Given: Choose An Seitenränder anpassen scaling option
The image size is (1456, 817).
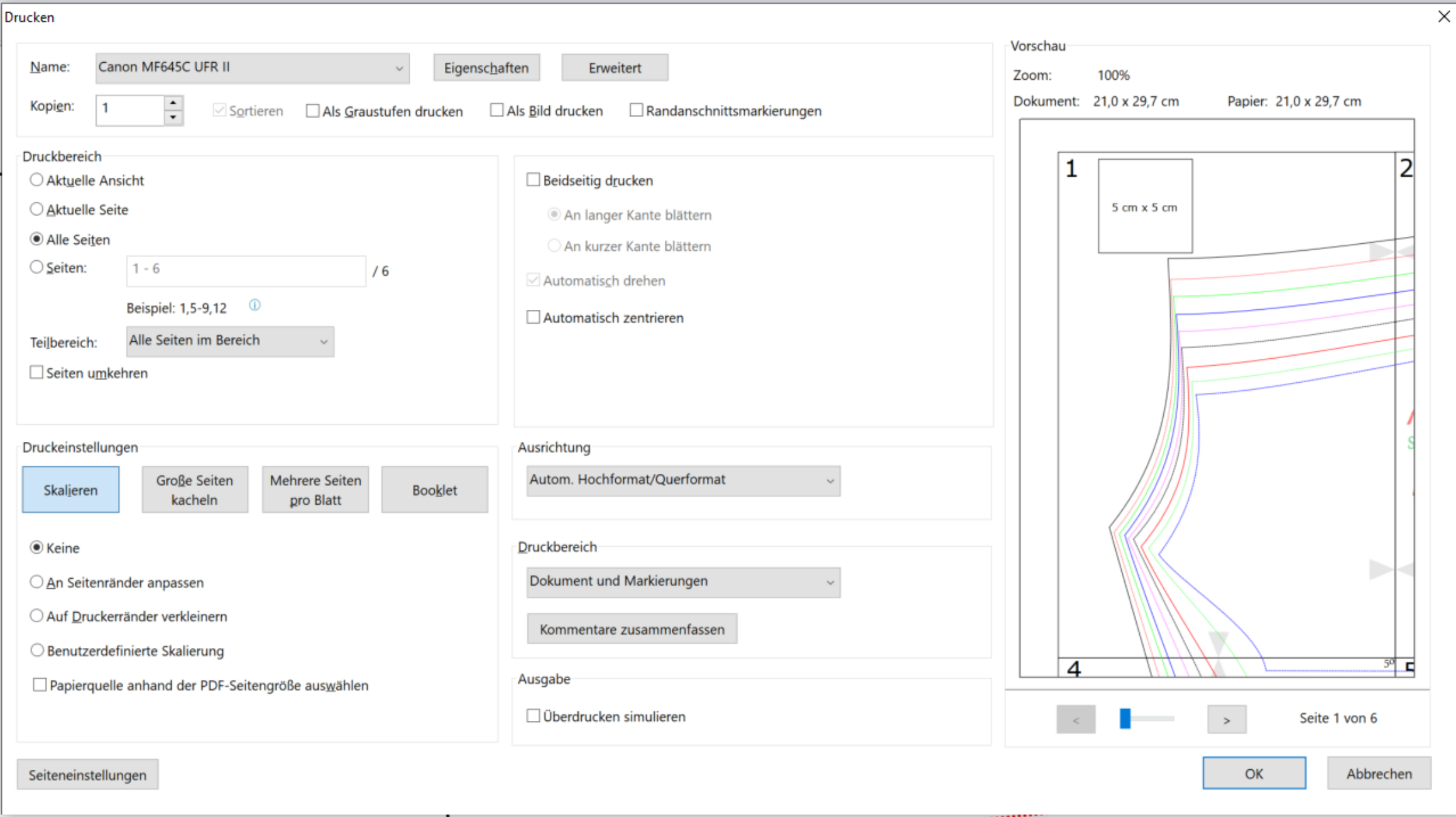Looking at the screenshot, I should (x=36, y=582).
